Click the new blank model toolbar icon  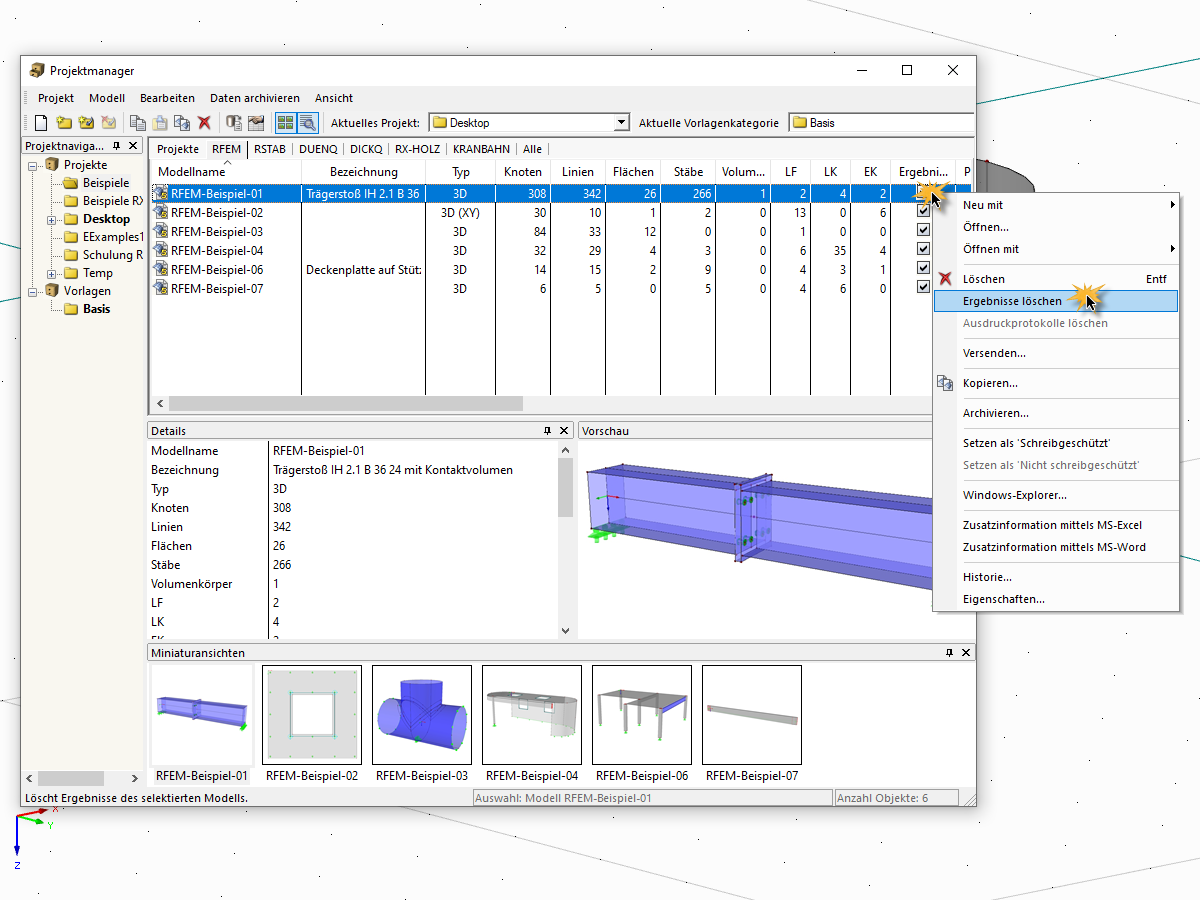[41, 123]
